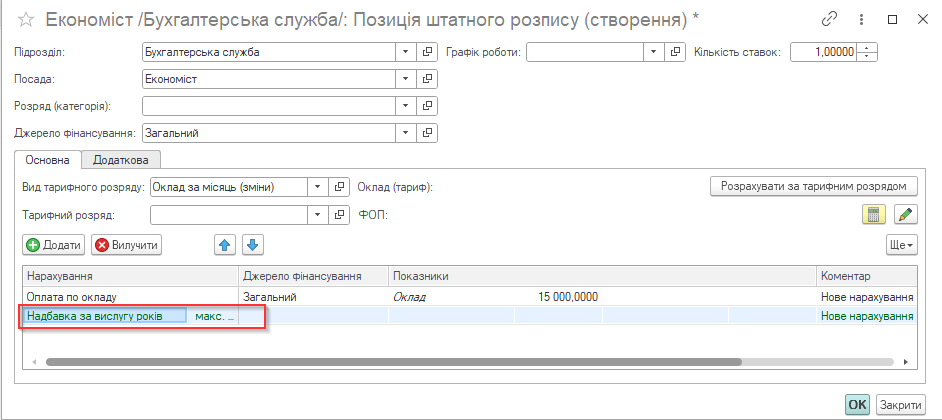Switch to the Додаткова tab
942x420 pixels.
click(122, 160)
